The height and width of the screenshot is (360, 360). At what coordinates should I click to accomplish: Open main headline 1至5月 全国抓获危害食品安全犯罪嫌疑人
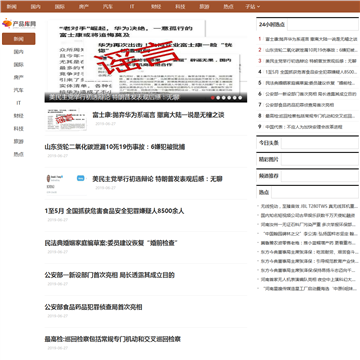pyautogui.click(x=114, y=211)
